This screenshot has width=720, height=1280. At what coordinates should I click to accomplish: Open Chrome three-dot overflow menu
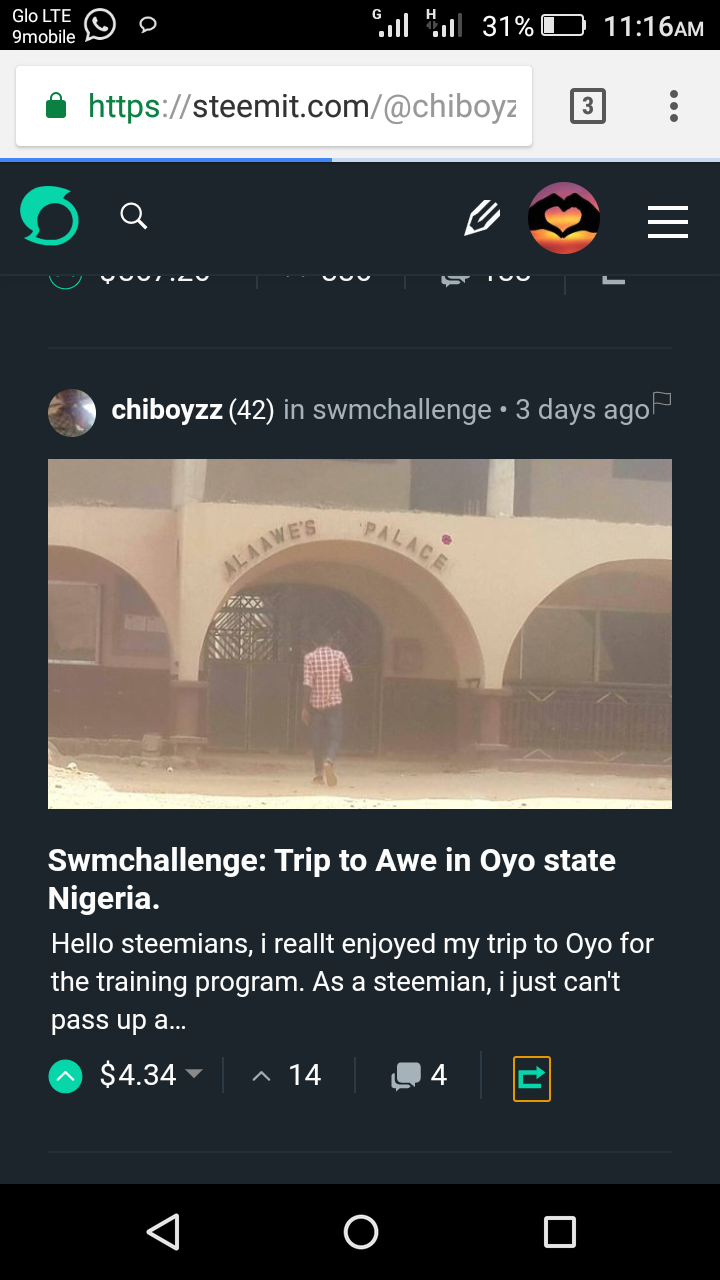673,106
